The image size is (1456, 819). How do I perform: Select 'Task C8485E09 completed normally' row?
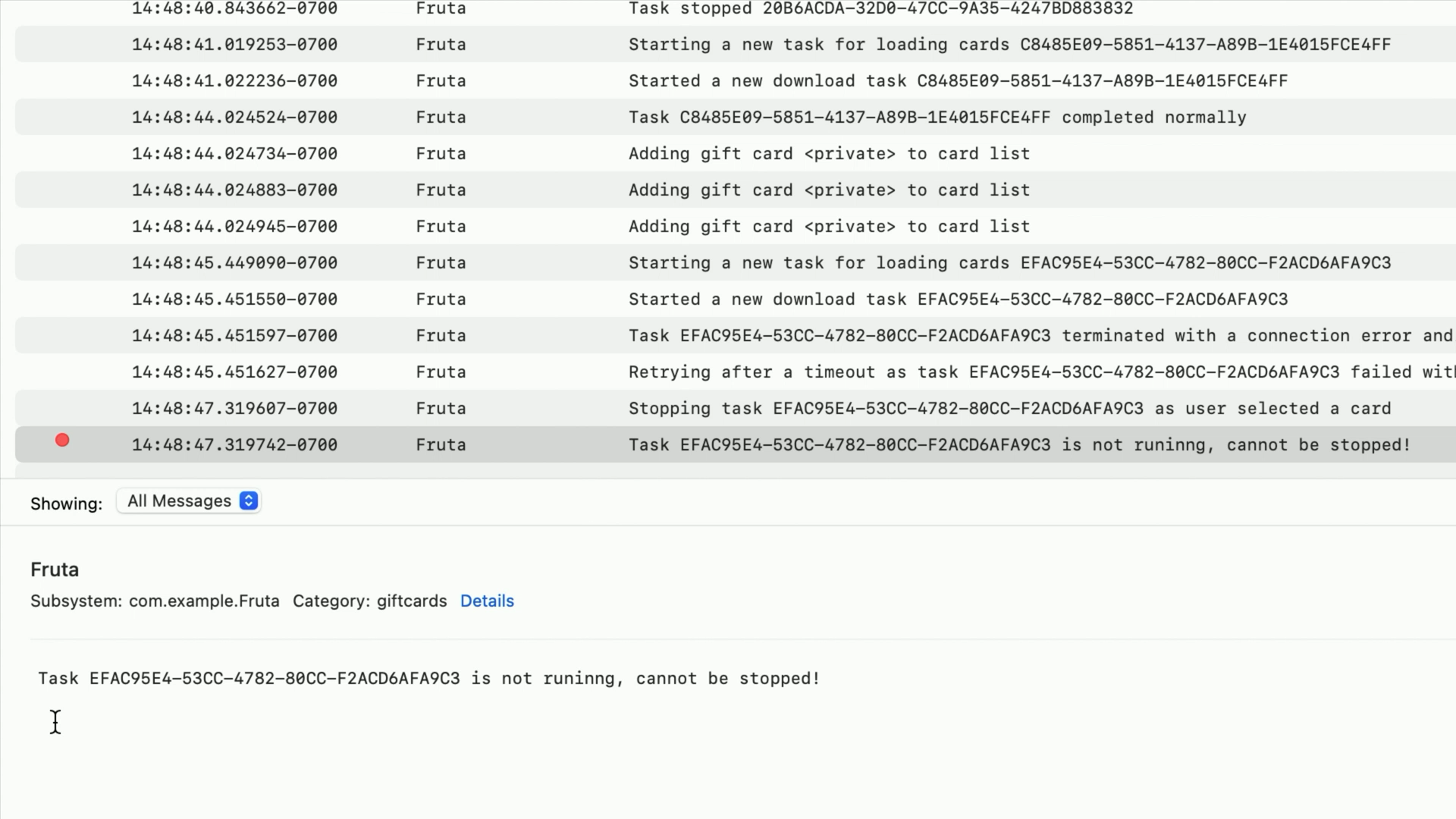coord(736,117)
